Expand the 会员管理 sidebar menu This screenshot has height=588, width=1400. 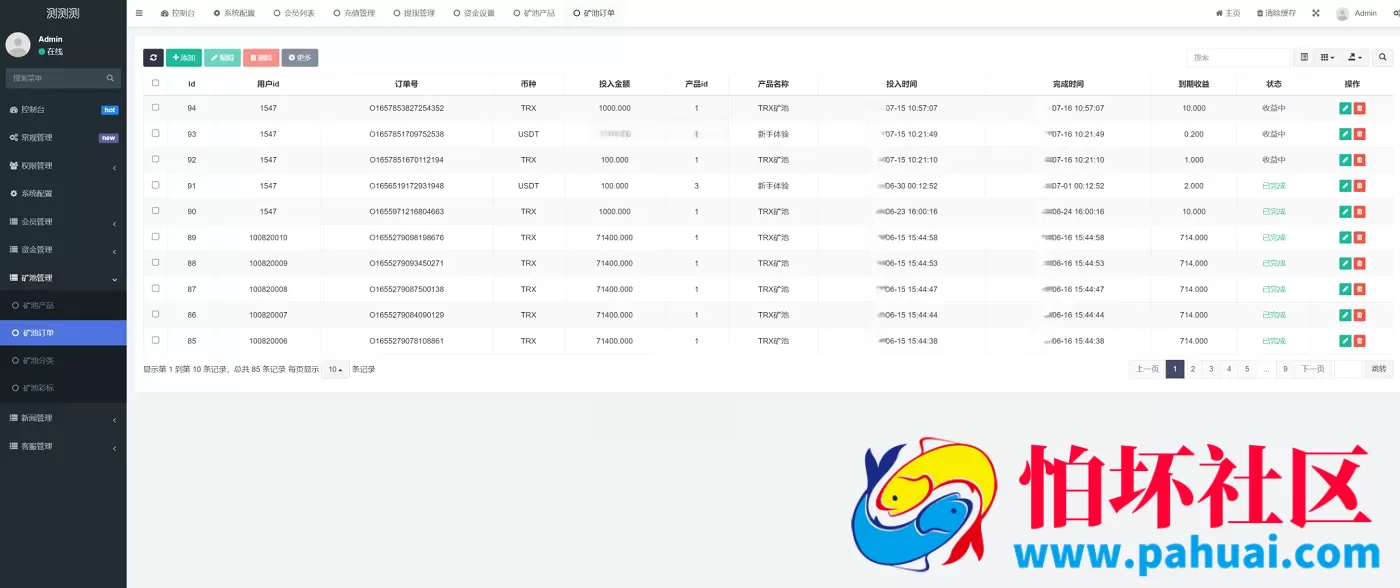pos(63,222)
